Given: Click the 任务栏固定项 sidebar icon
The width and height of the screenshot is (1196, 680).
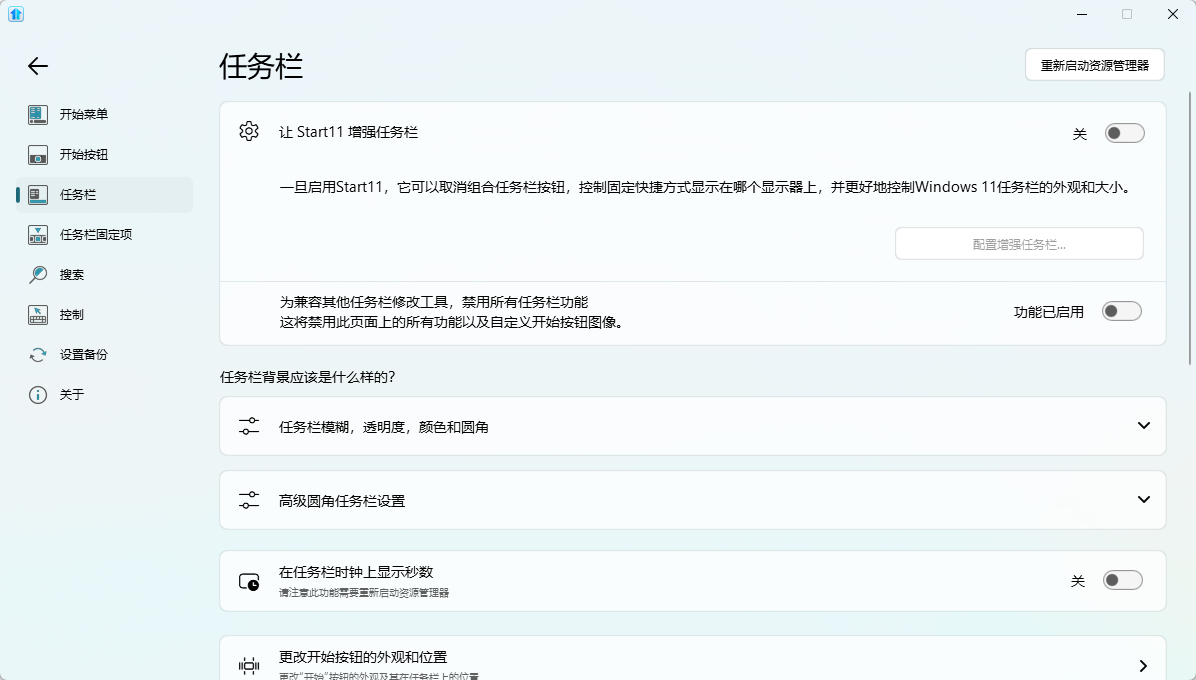Looking at the screenshot, I should click(38, 235).
